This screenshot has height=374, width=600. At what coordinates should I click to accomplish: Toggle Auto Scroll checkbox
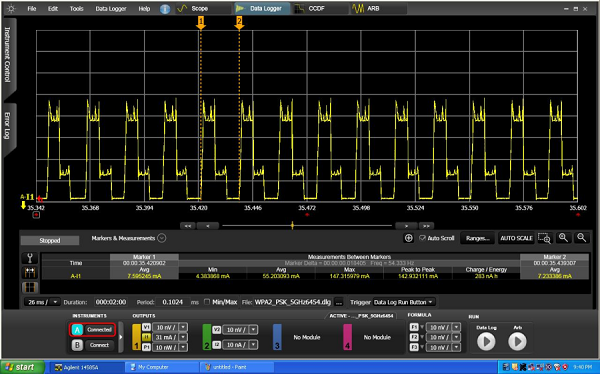pos(422,238)
